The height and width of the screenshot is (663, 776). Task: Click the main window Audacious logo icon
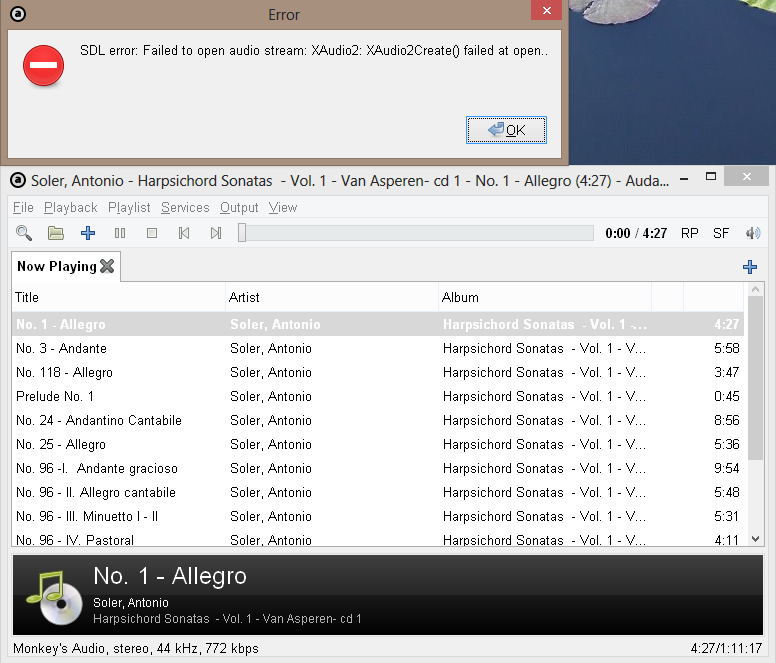point(18,181)
